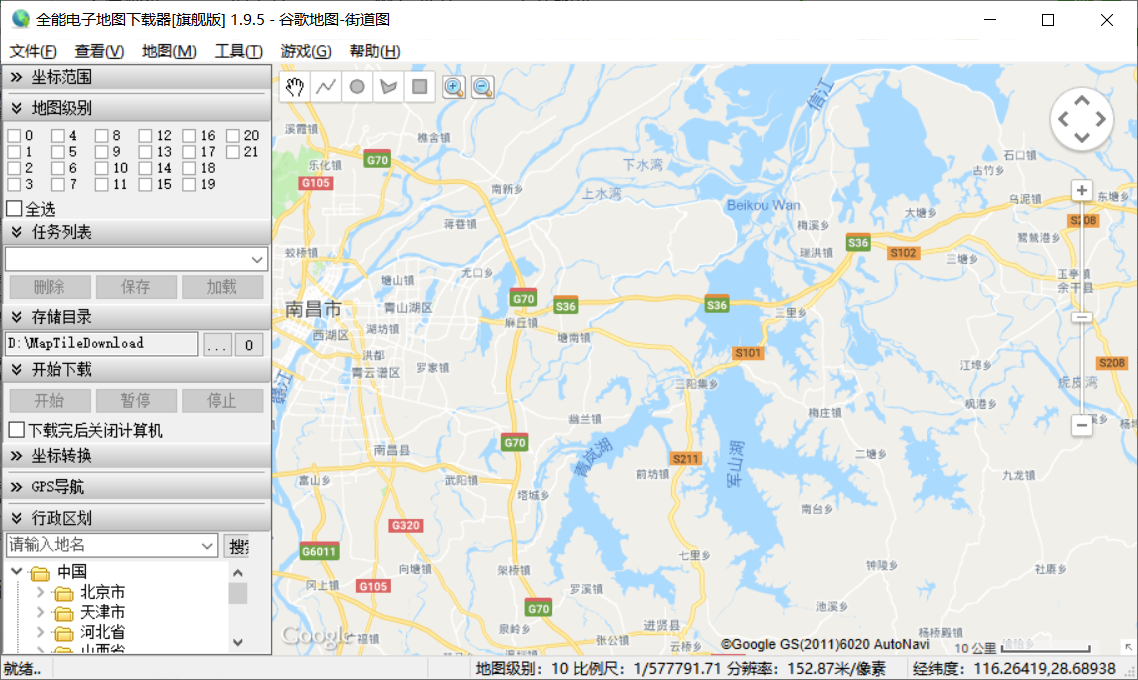Expand the GPS导航 panel
Viewport: 1138px width, 680px height.
(136, 487)
